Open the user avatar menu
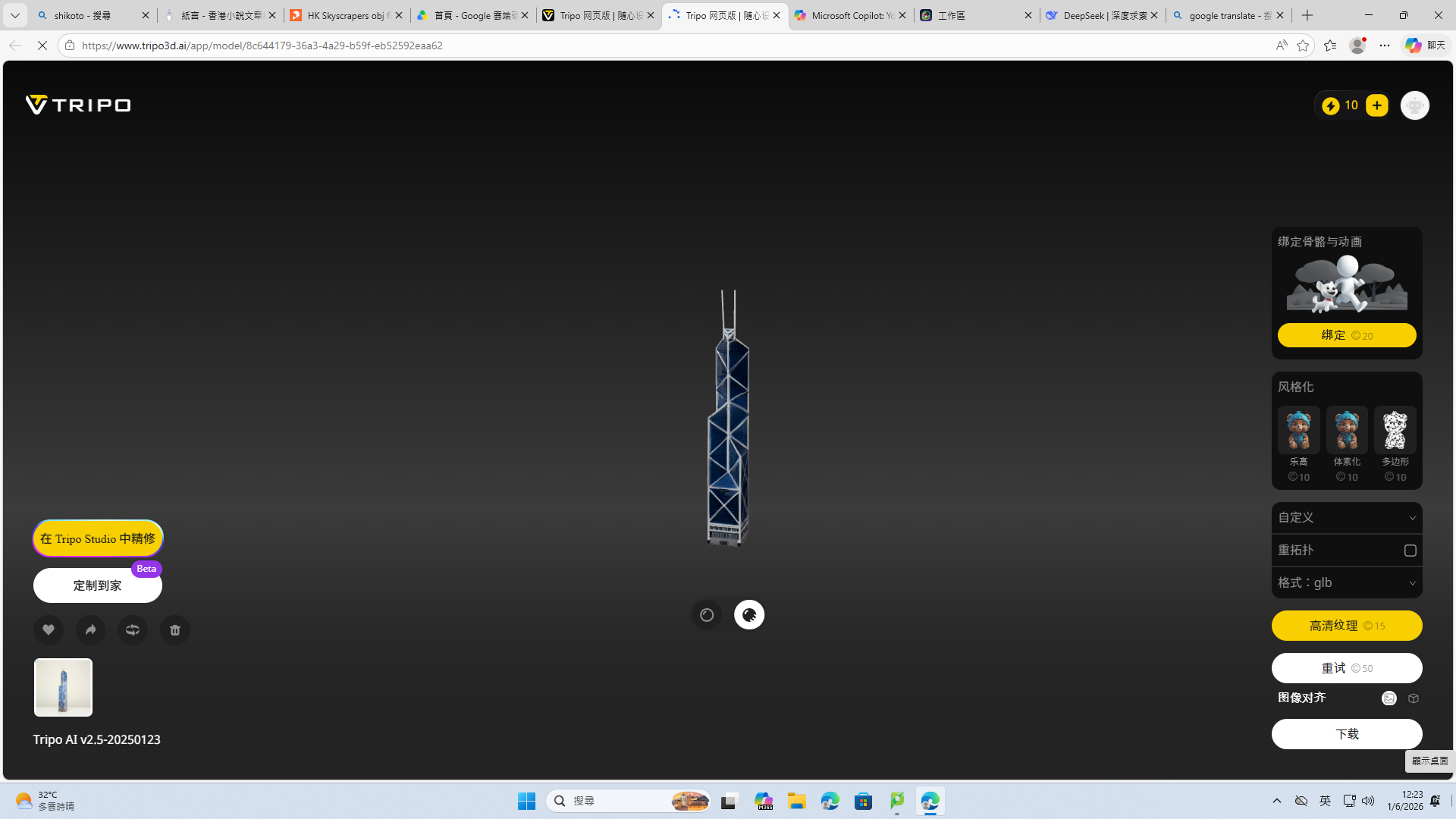Screen dimensions: 1456x819 (1415, 105)
